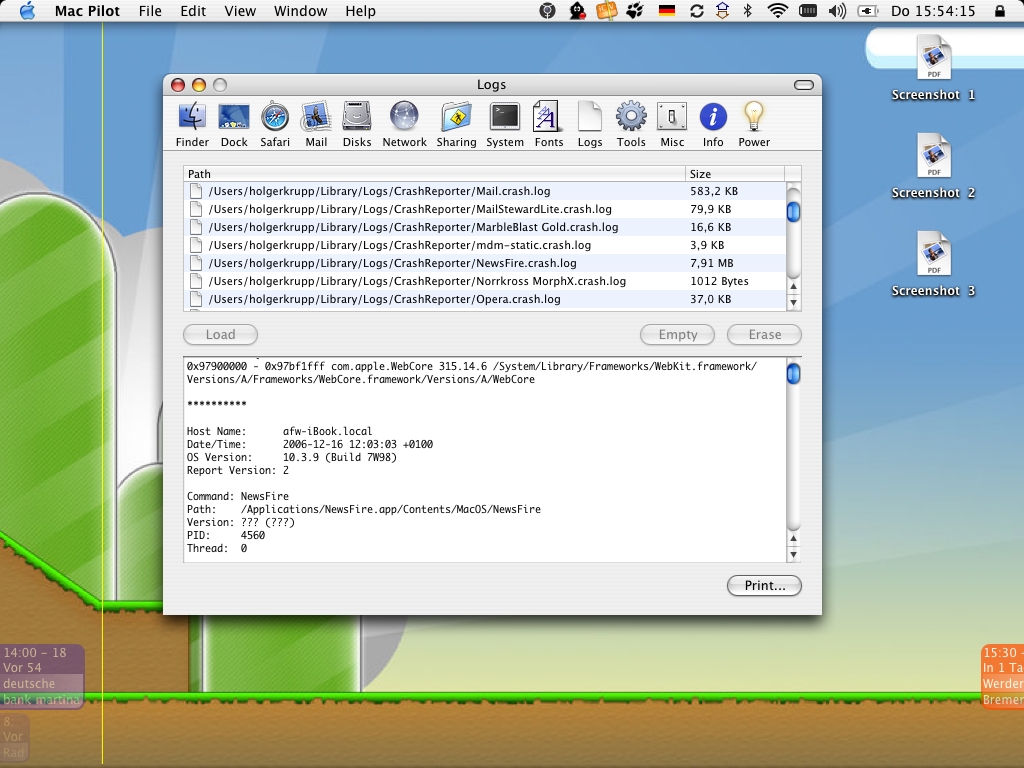Choose the mdm-static.crash.log row

(x=485, y=245)
